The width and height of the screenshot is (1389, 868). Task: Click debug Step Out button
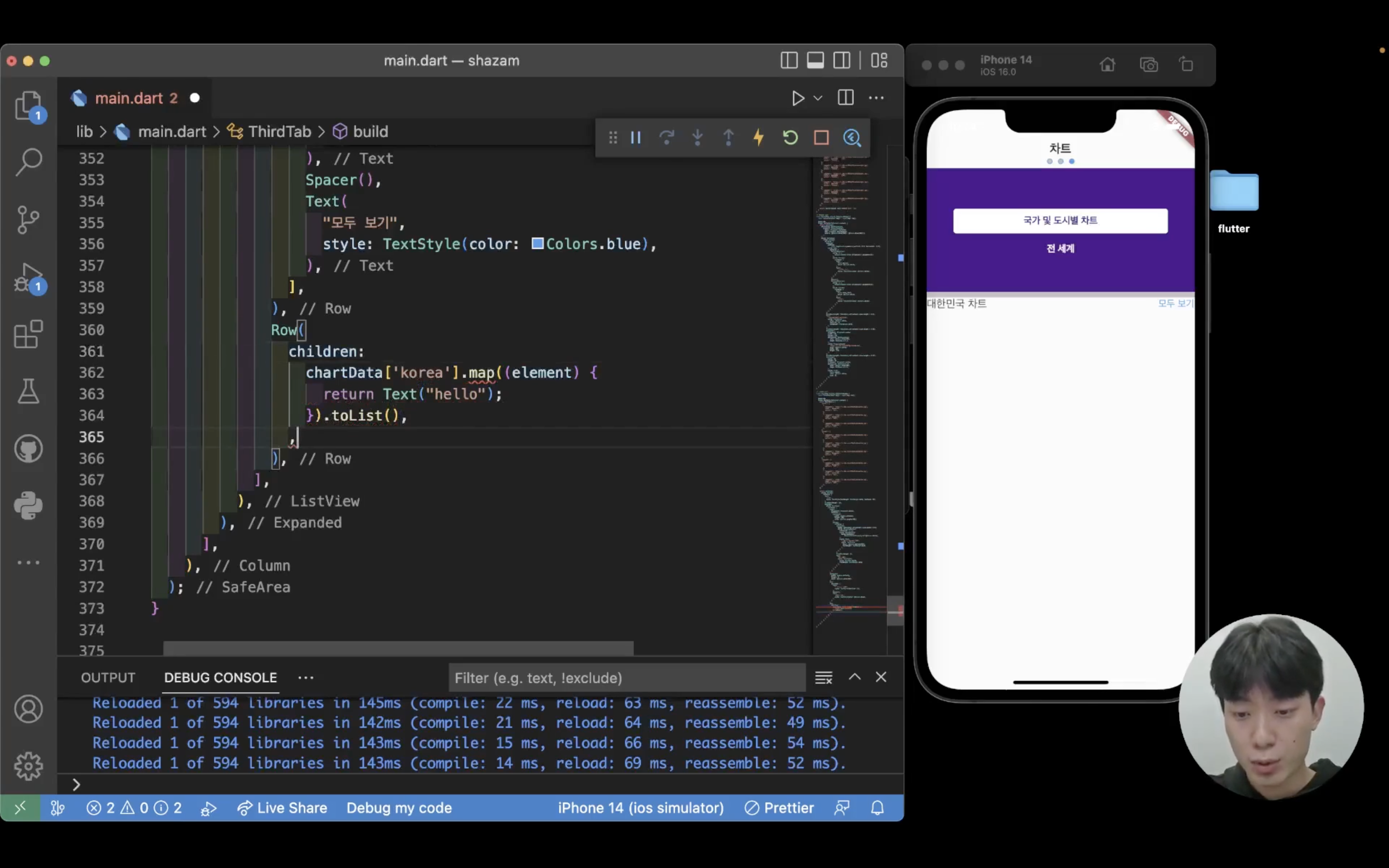tap(728, 138)
